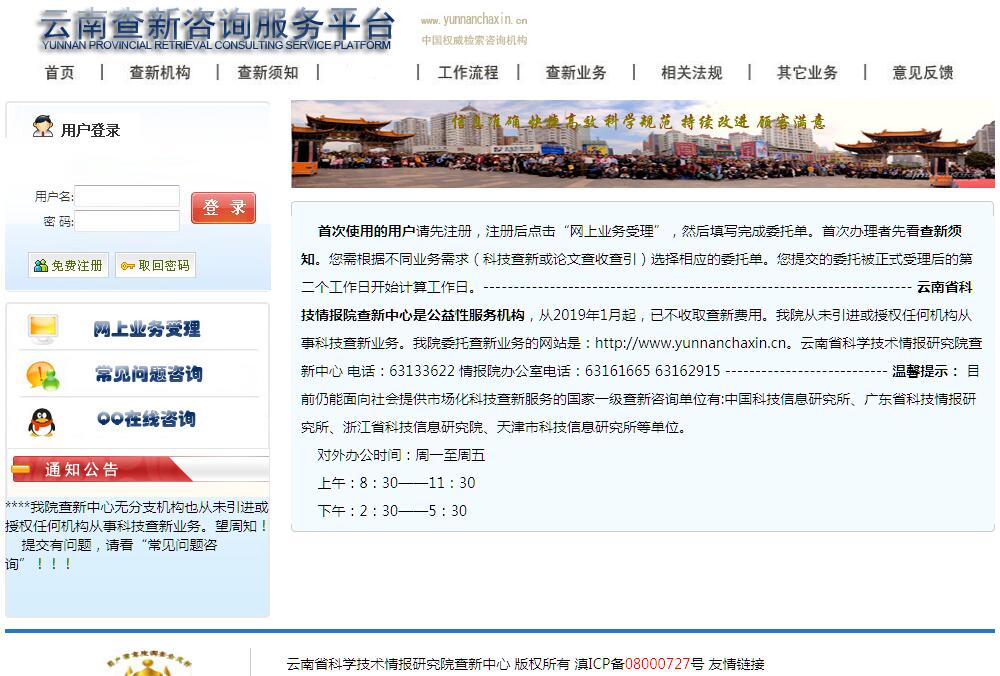Go to 查新机构 in the navigation

click(159, 72)
